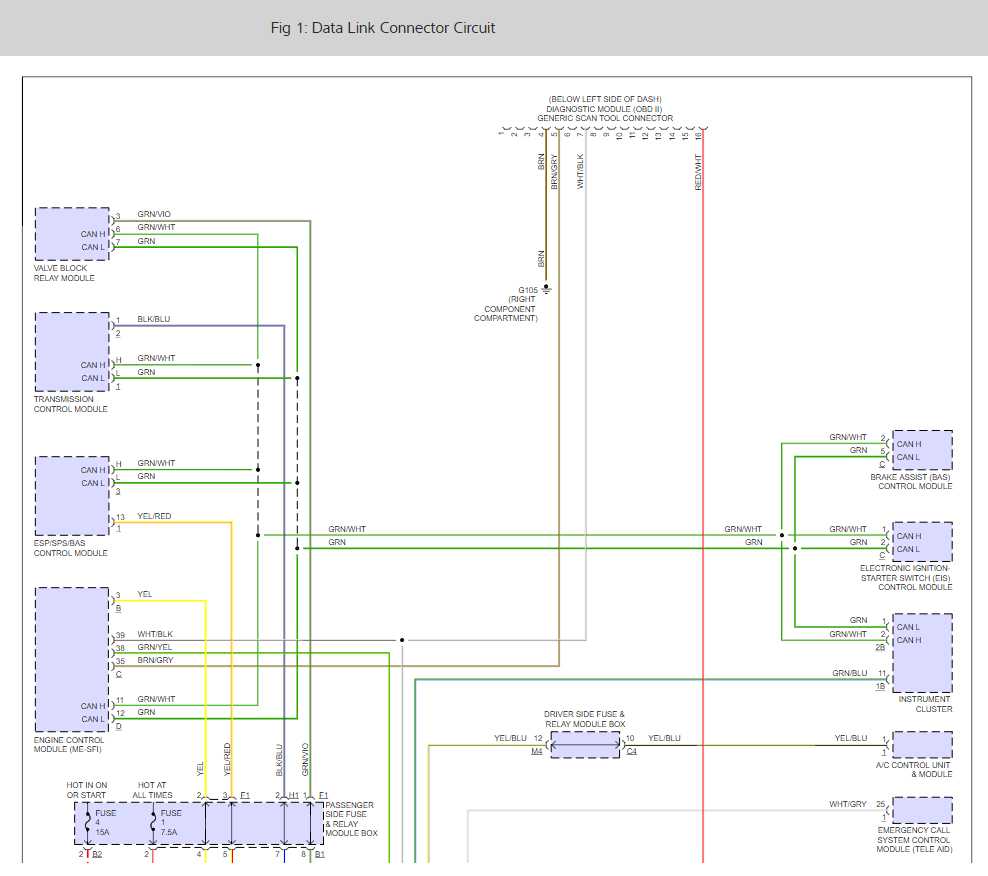Click the Passenger Side Fuse & Relay Module Box label

[351, 819]
